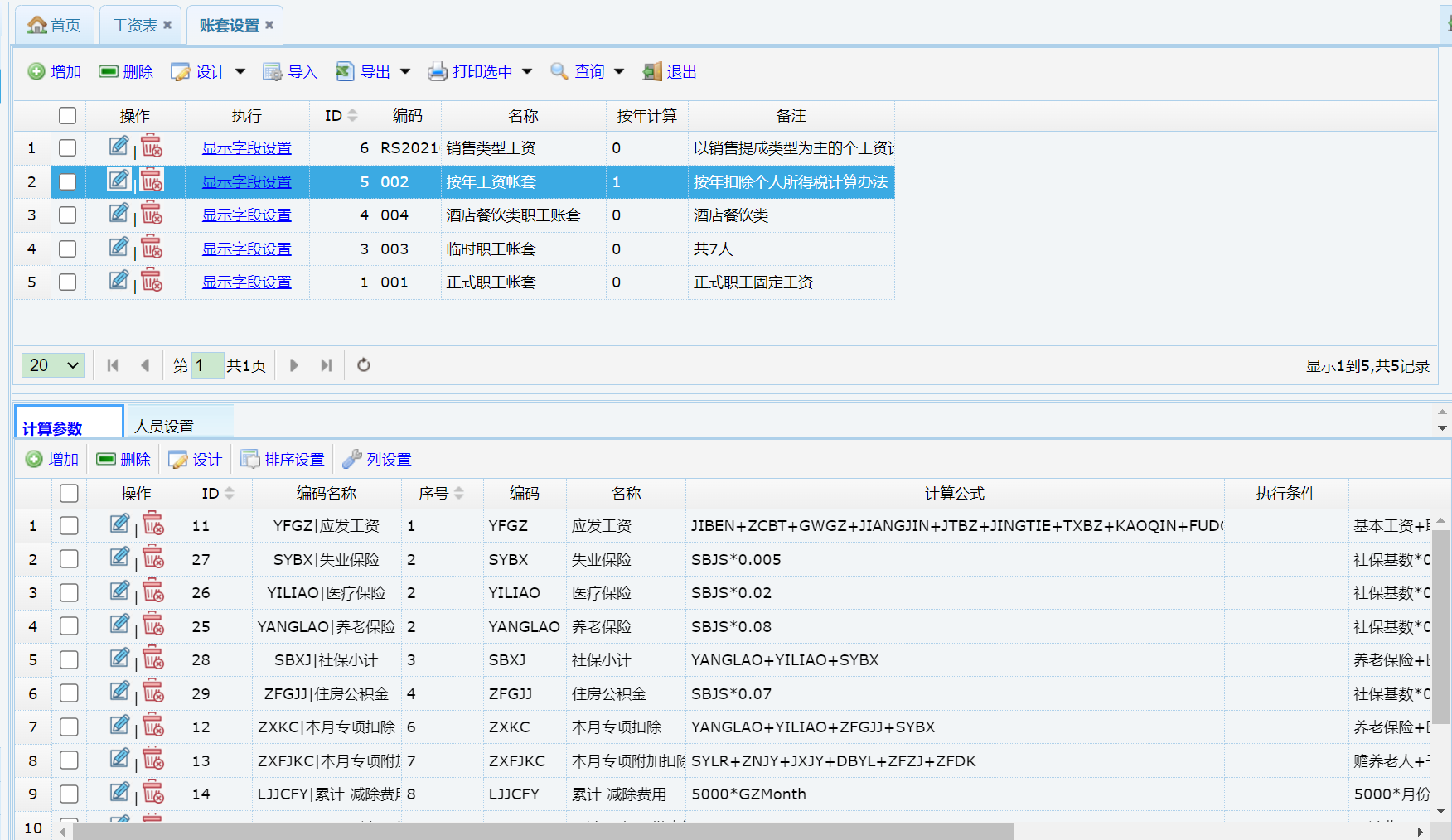Image resolution: width=1452 pixels, height=840 pixels.
Task: Open 显示字段设置 link for 临时职工帐套
Action: point(246,249)
